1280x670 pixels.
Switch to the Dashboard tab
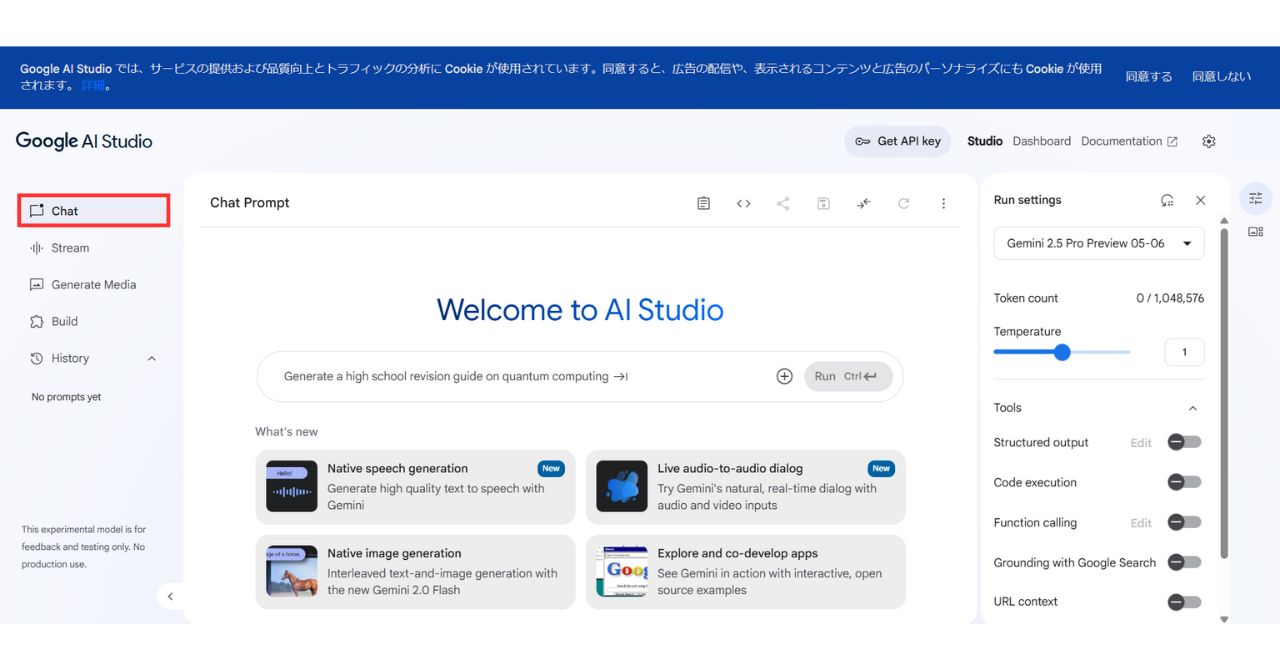[1042, 141]
